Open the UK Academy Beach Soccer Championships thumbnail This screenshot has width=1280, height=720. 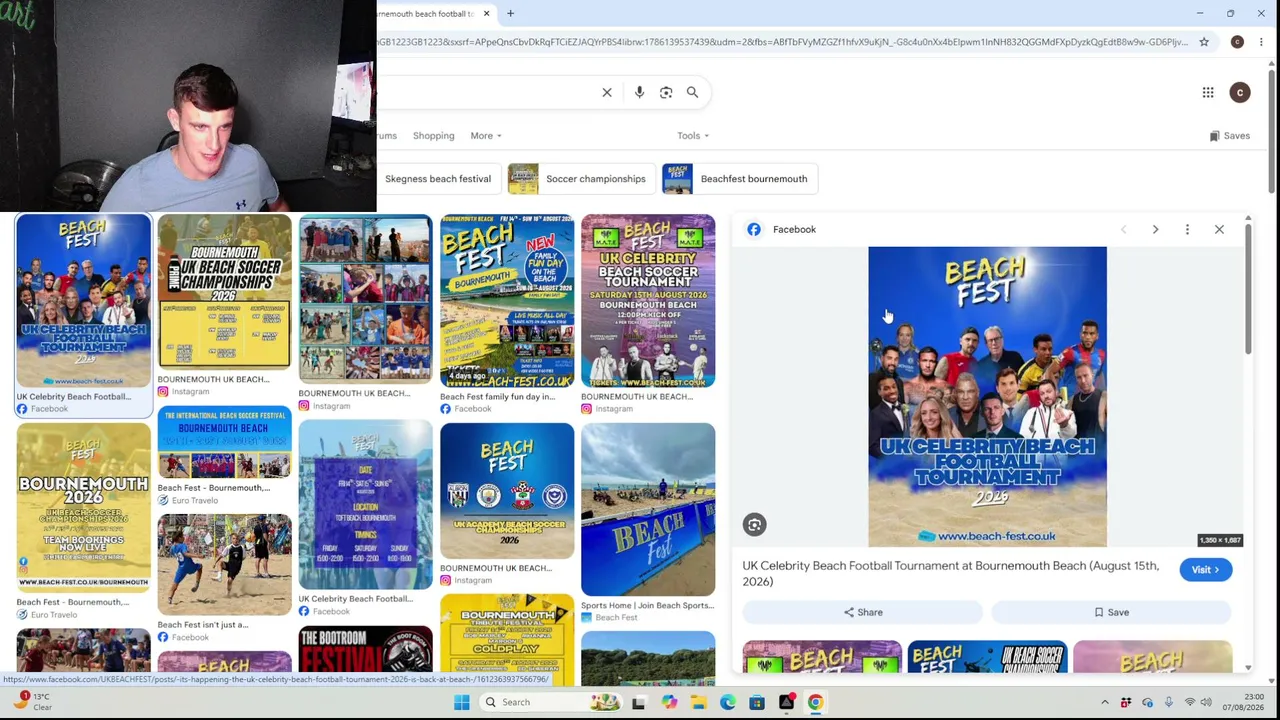507,491
